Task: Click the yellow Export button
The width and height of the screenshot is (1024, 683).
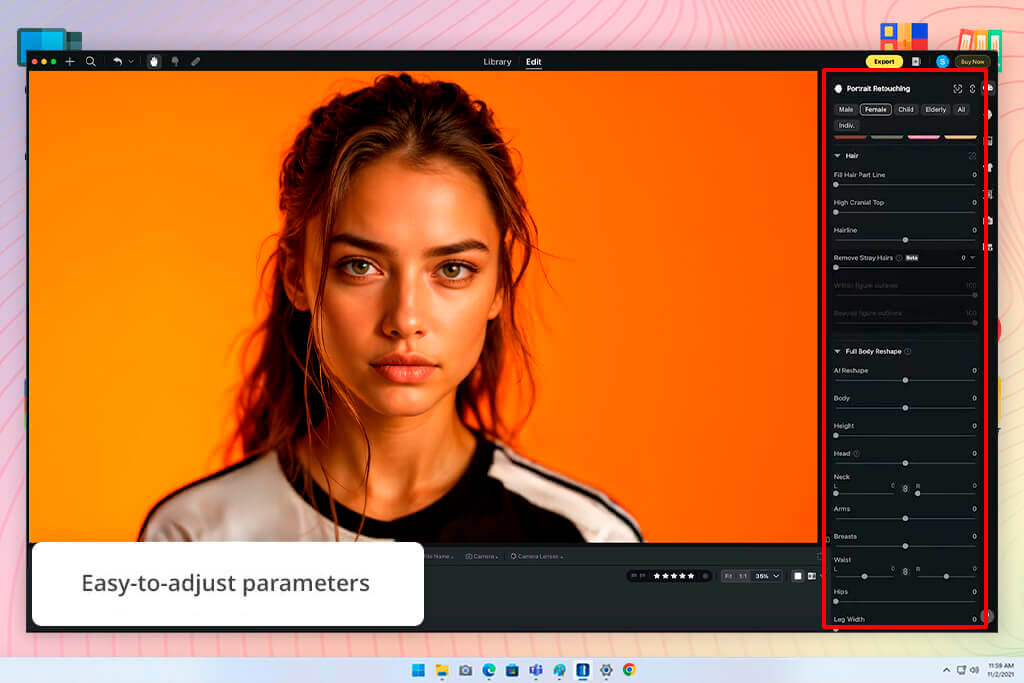Action: pos(884,61)
